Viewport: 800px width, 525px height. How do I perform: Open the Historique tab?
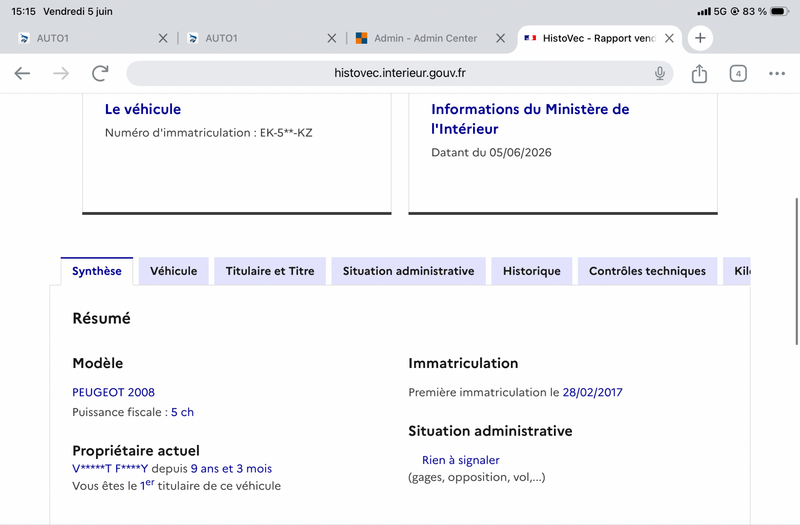coord(532,271)
